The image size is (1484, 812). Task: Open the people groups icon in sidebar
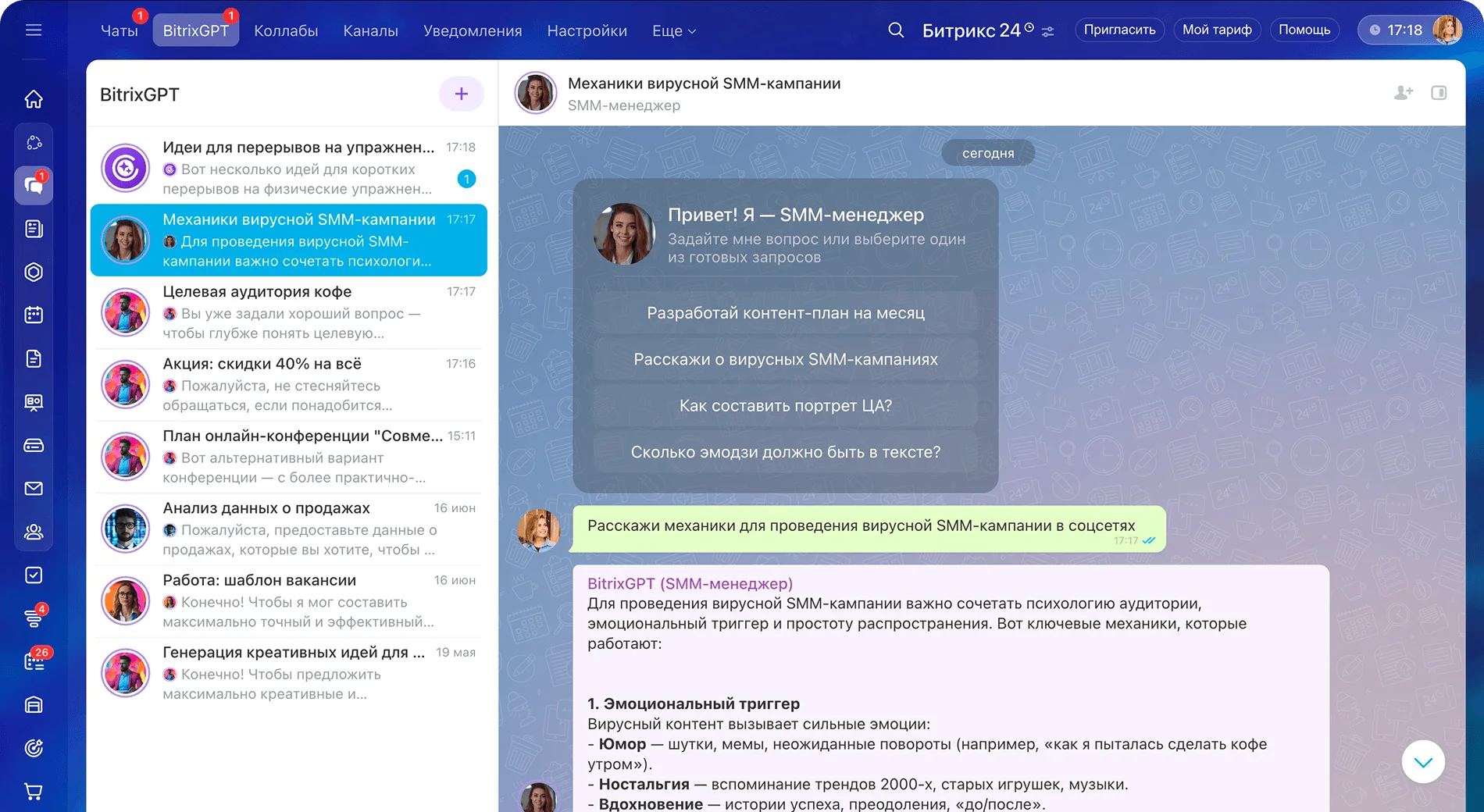pos(34,532)
